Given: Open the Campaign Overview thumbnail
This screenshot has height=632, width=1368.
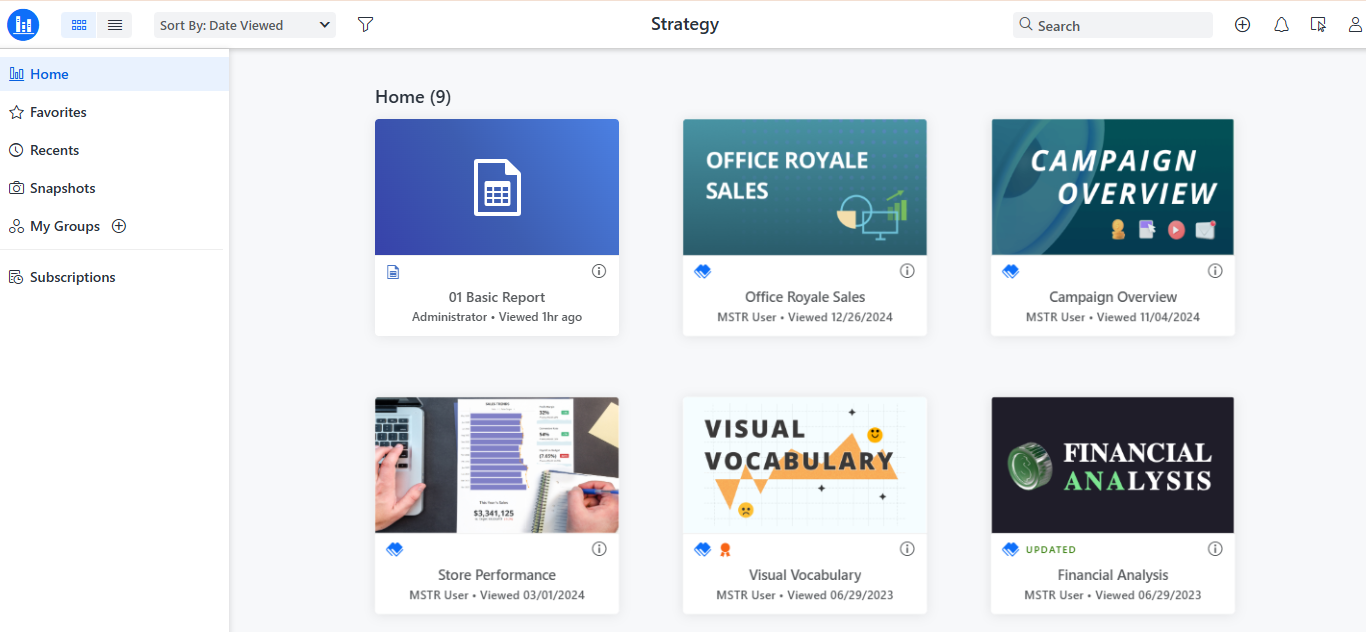Looking at the screenshot, I should coord(1112,187).
